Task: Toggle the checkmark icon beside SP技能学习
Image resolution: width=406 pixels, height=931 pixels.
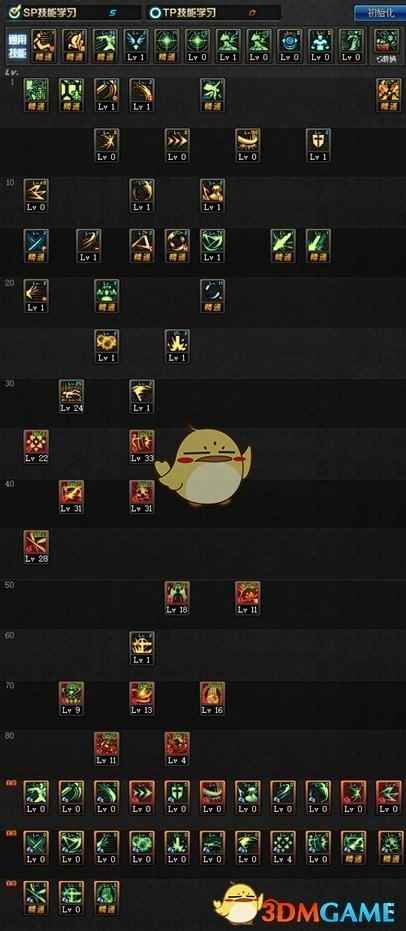Action: click(12, 12)
